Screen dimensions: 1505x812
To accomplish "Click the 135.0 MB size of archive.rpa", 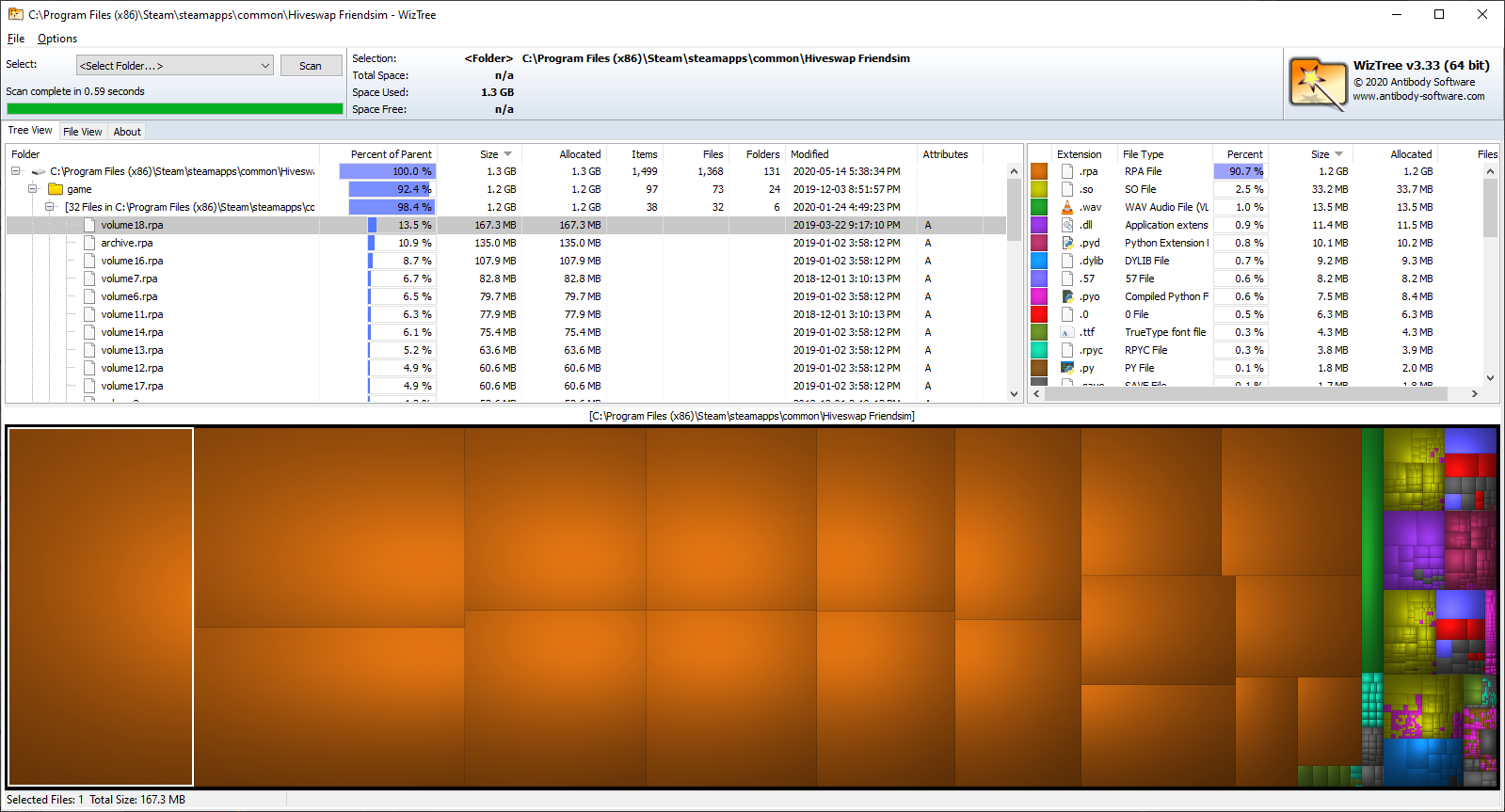I will [494, 243].
